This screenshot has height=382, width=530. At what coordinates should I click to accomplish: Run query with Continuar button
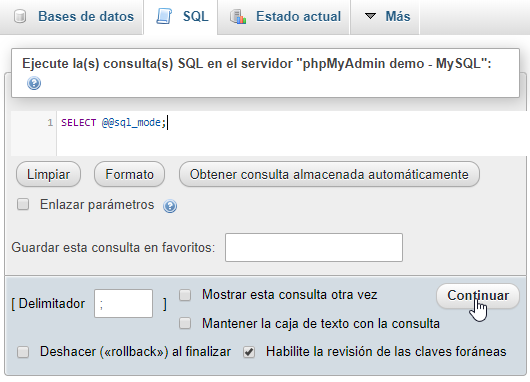tap(478, 296)
